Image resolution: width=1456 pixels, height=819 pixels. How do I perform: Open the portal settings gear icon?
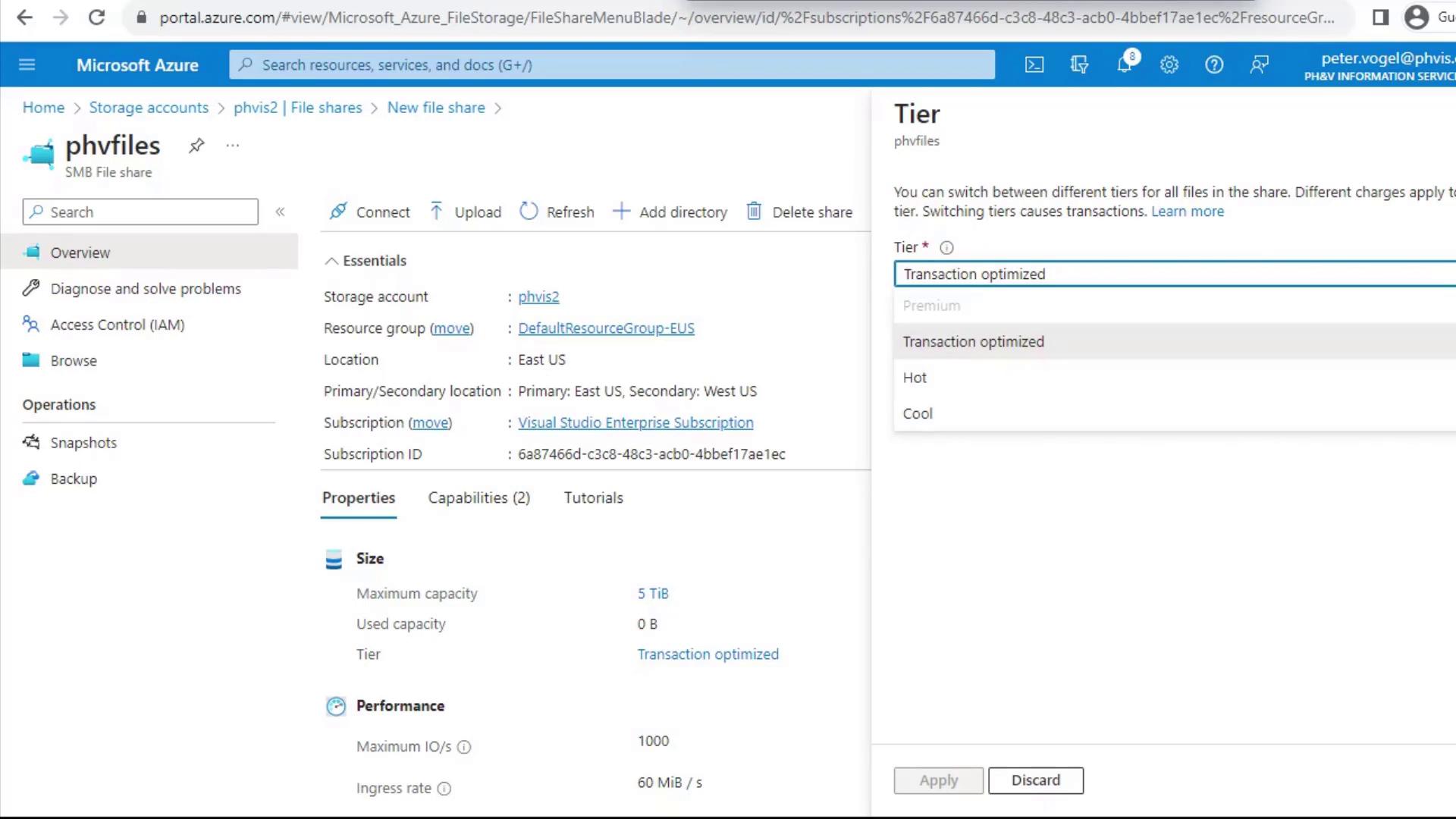[x=1169, y=65]
